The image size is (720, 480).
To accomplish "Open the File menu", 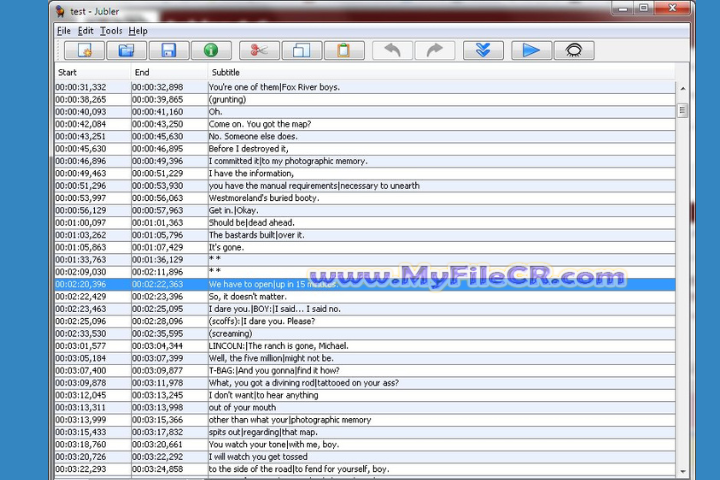I will tap(64, 31).
